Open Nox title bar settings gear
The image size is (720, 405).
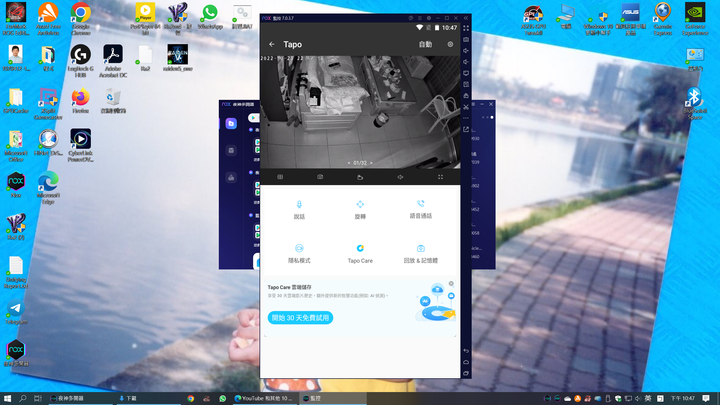(428, 18)
